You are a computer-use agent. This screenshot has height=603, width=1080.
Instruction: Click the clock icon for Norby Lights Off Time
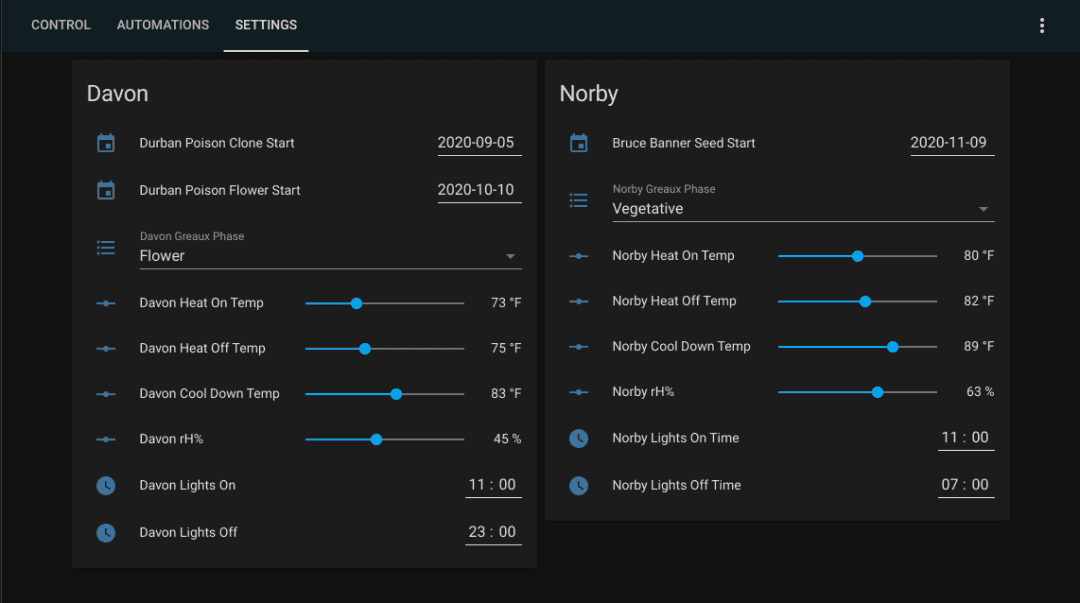click(x=579, y=485)
